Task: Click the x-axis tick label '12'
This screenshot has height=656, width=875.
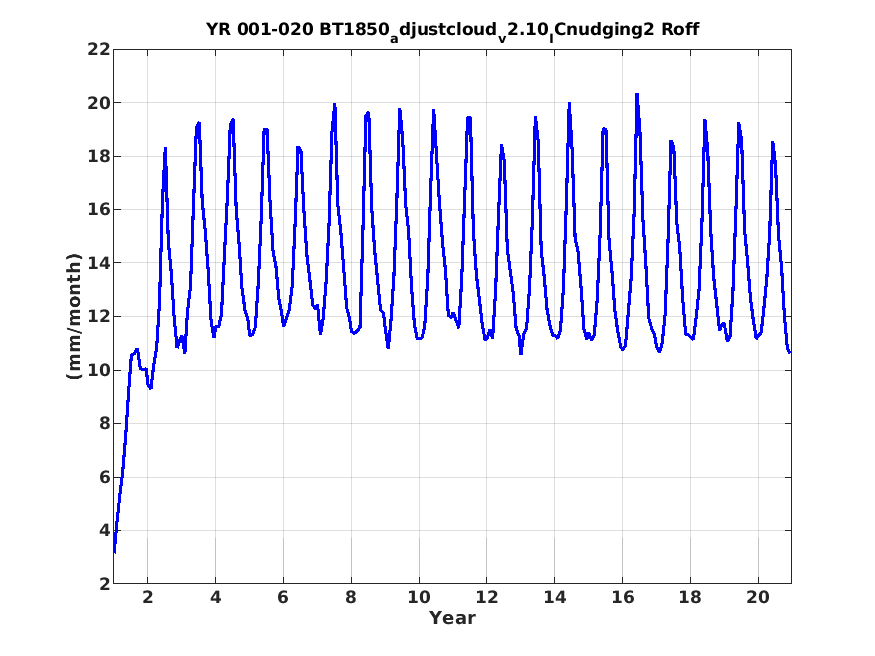Action: (x=487, y=597)
